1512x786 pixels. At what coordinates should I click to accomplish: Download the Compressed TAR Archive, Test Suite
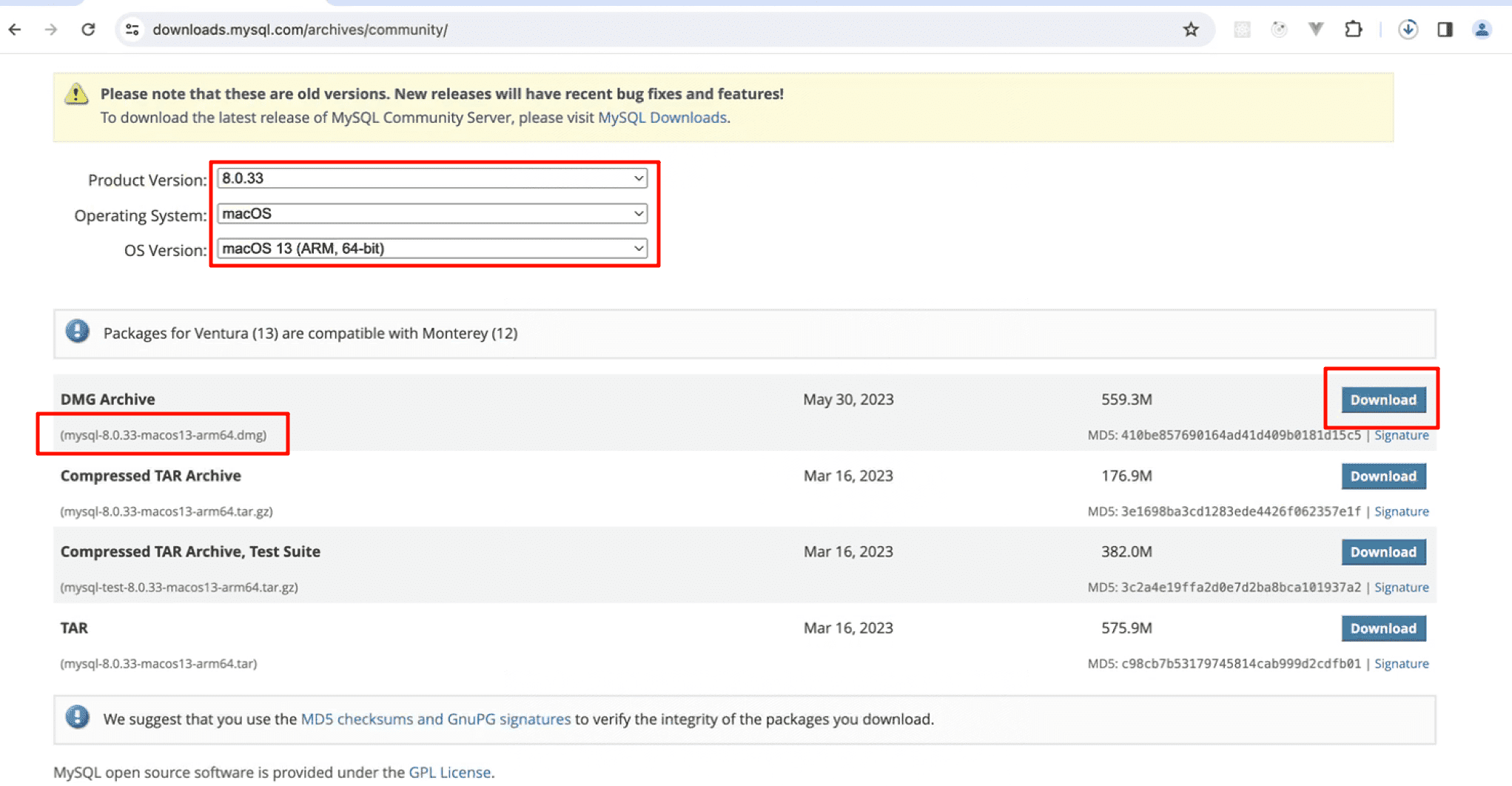[1383, 552]
